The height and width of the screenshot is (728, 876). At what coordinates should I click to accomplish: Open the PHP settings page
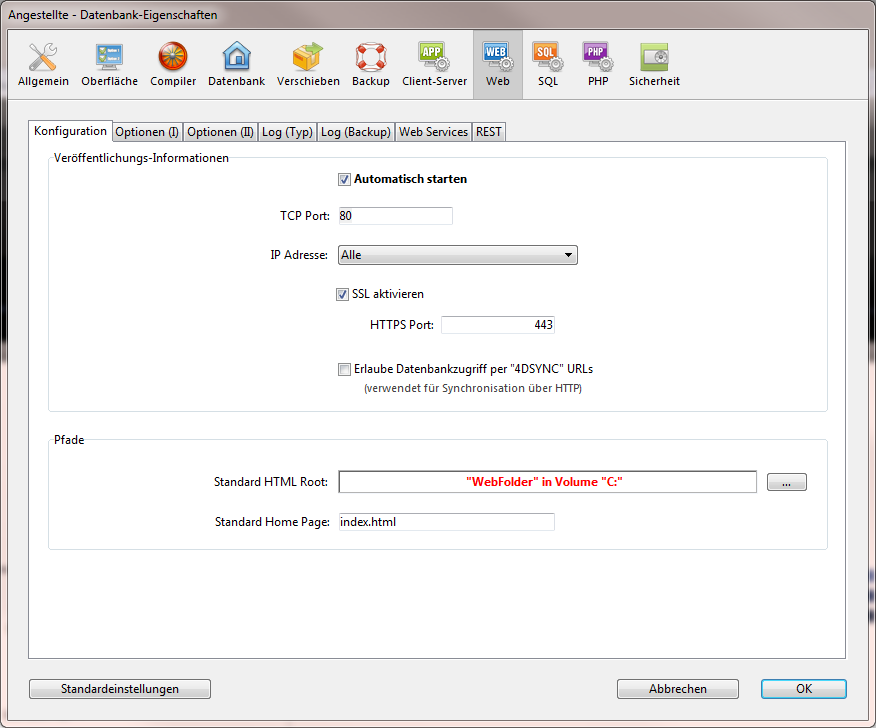point(598,65)
